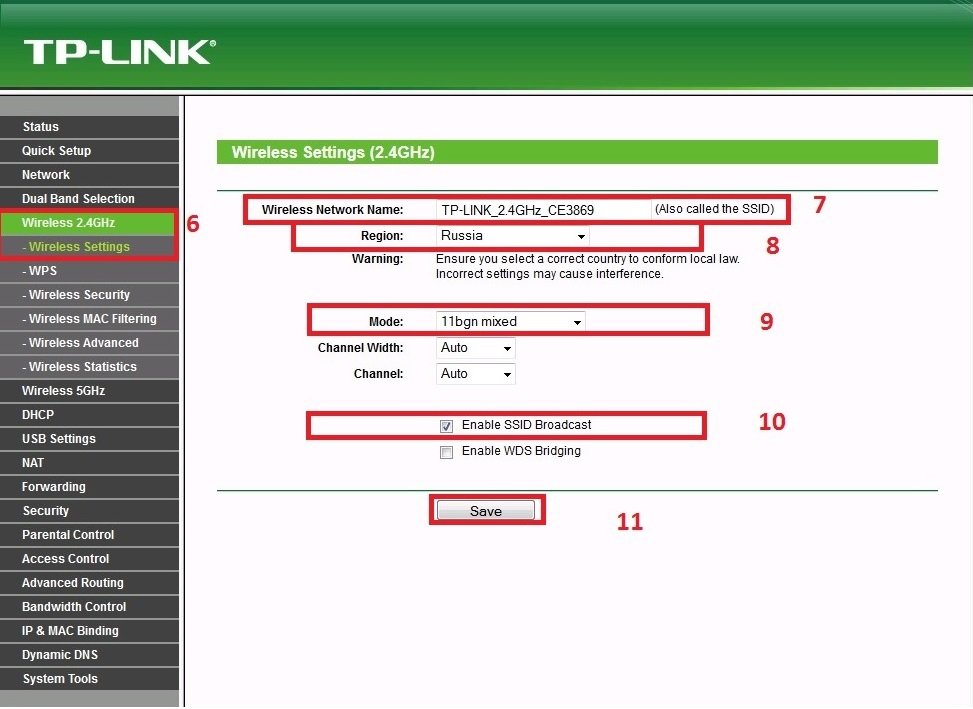This screenshot has height=709, width=973.
Task: Select Dual Band Selection
Action: 78,199
